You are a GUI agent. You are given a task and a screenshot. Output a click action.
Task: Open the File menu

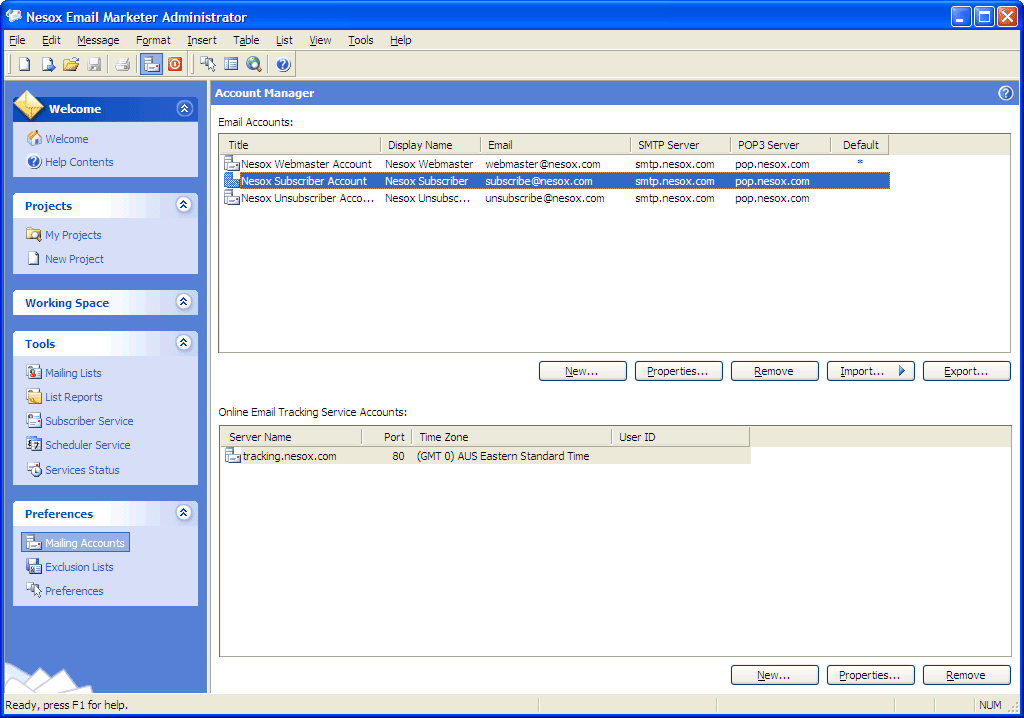coord(18,40)
